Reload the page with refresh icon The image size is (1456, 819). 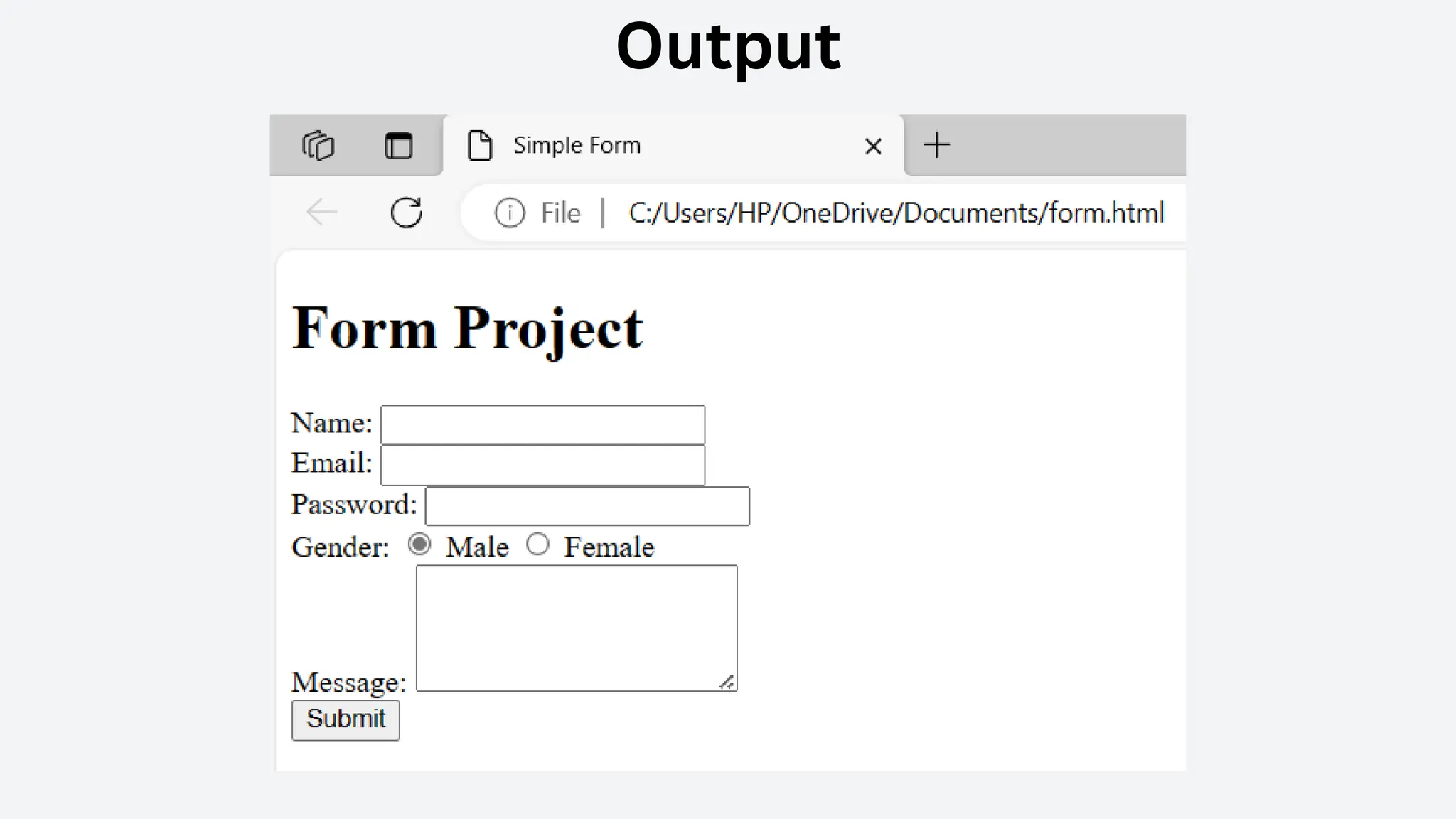(x=407, y=212)
